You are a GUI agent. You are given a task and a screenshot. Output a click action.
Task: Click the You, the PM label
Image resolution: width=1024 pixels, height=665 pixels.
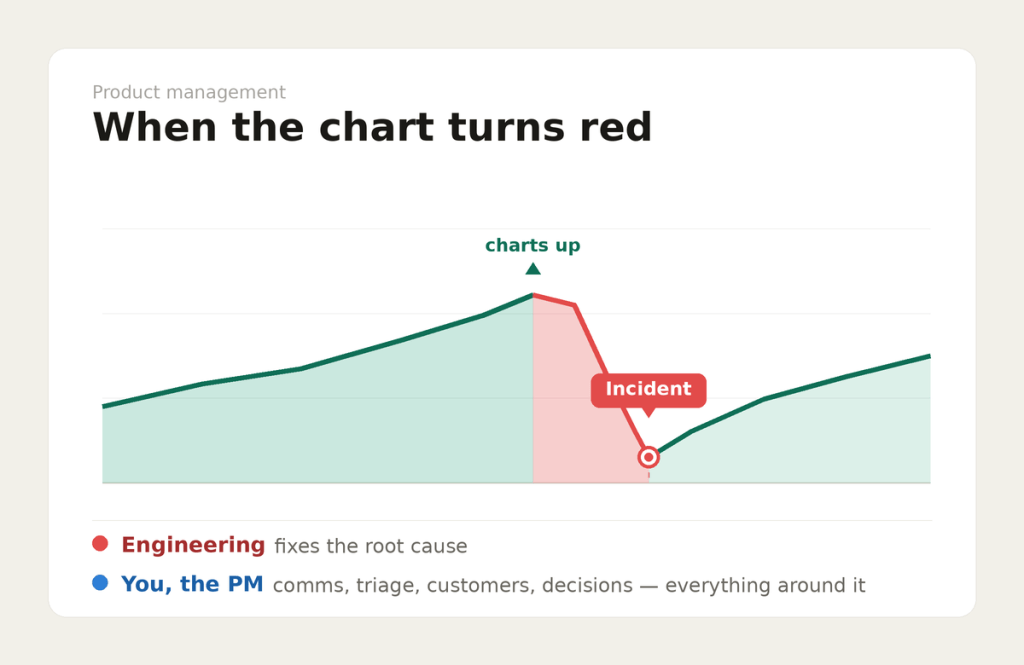[192, 584]
